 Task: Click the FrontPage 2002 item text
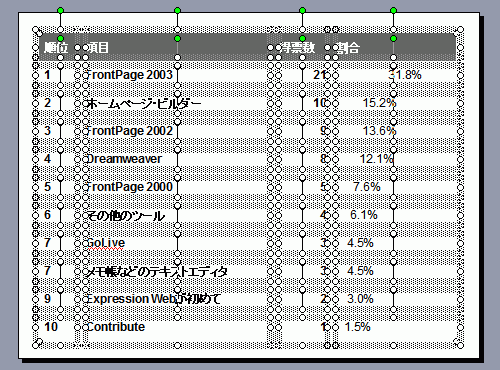(x=130, y=131)
